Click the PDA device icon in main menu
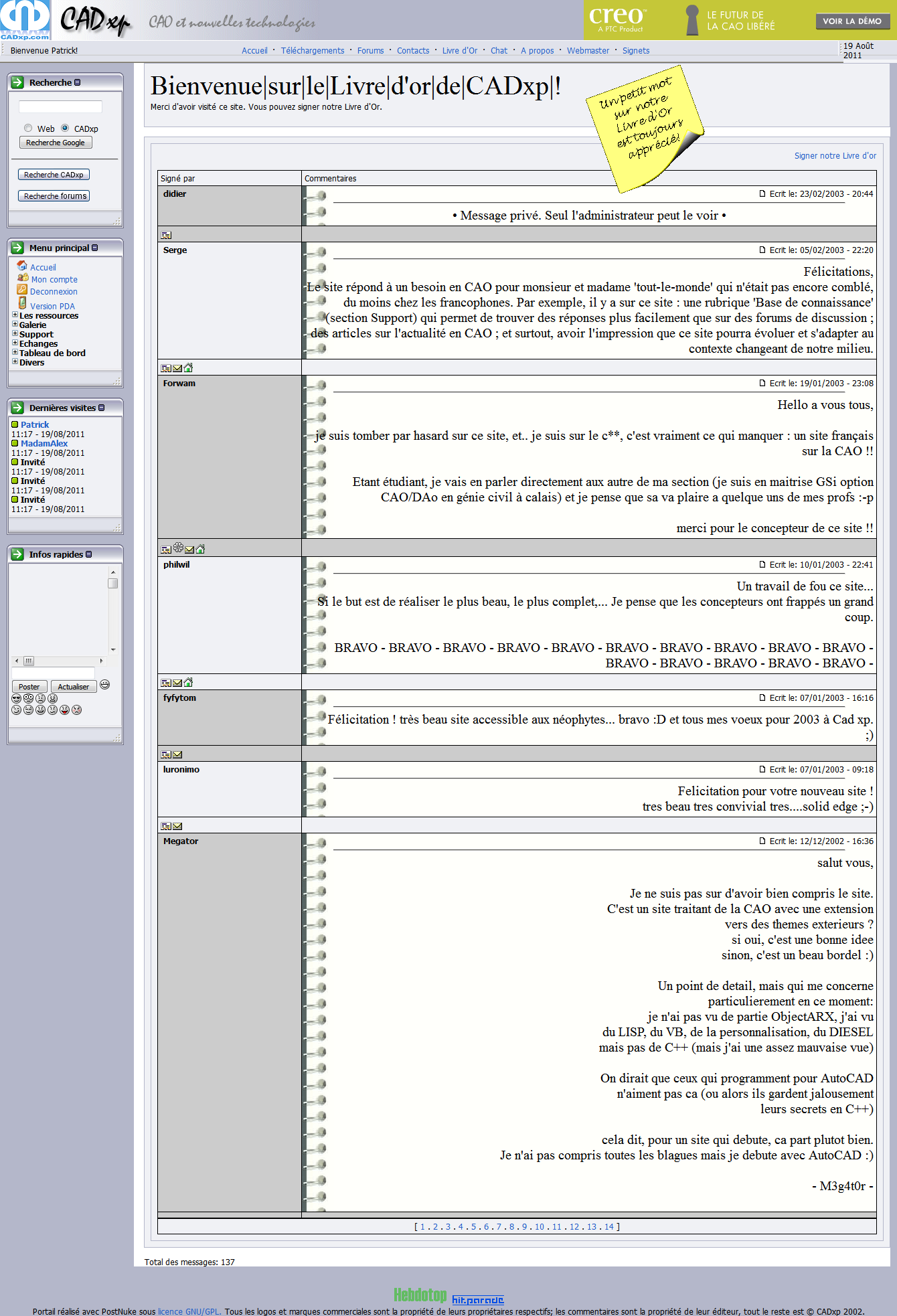 [x=22, y=303]
